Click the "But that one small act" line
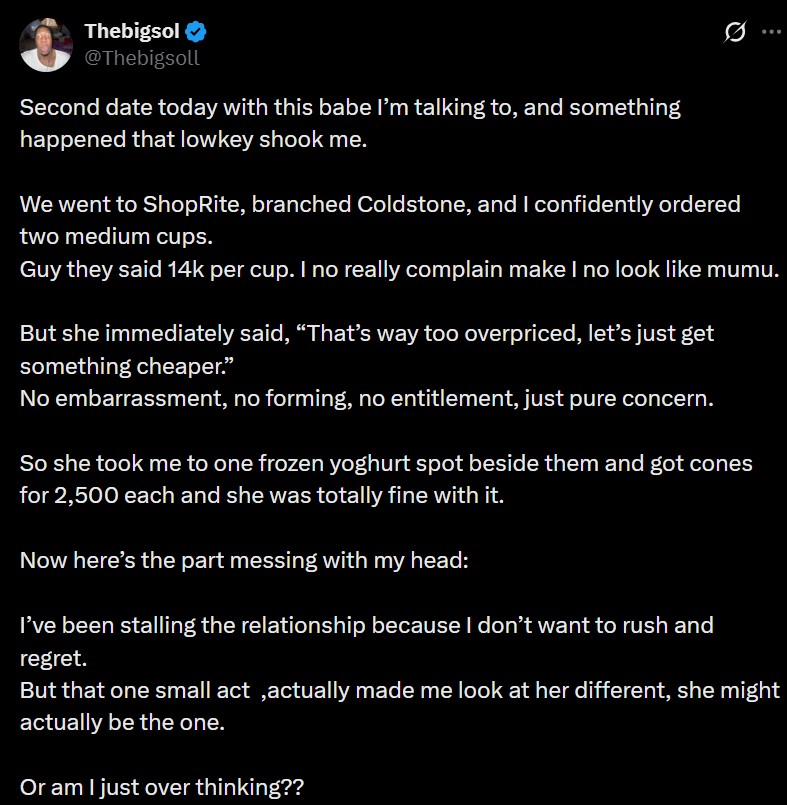This screenshot has height=805, width=787. (x=400, y=691)
